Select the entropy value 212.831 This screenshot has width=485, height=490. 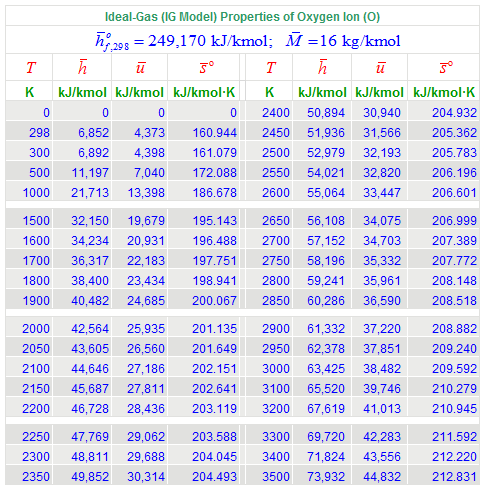(x=455, y=477)
